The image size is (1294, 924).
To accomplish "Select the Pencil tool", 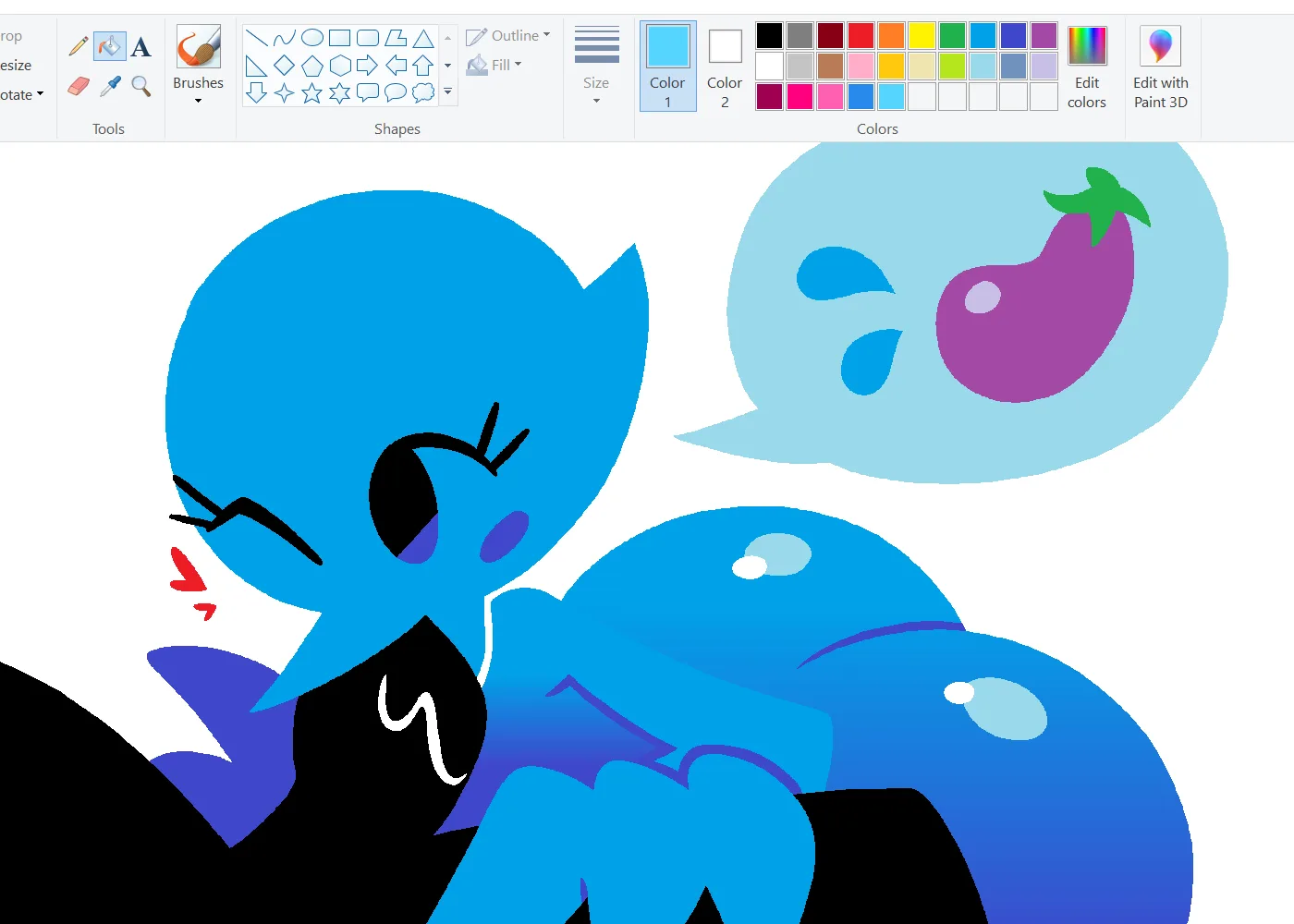I will (x=79, y=45).
